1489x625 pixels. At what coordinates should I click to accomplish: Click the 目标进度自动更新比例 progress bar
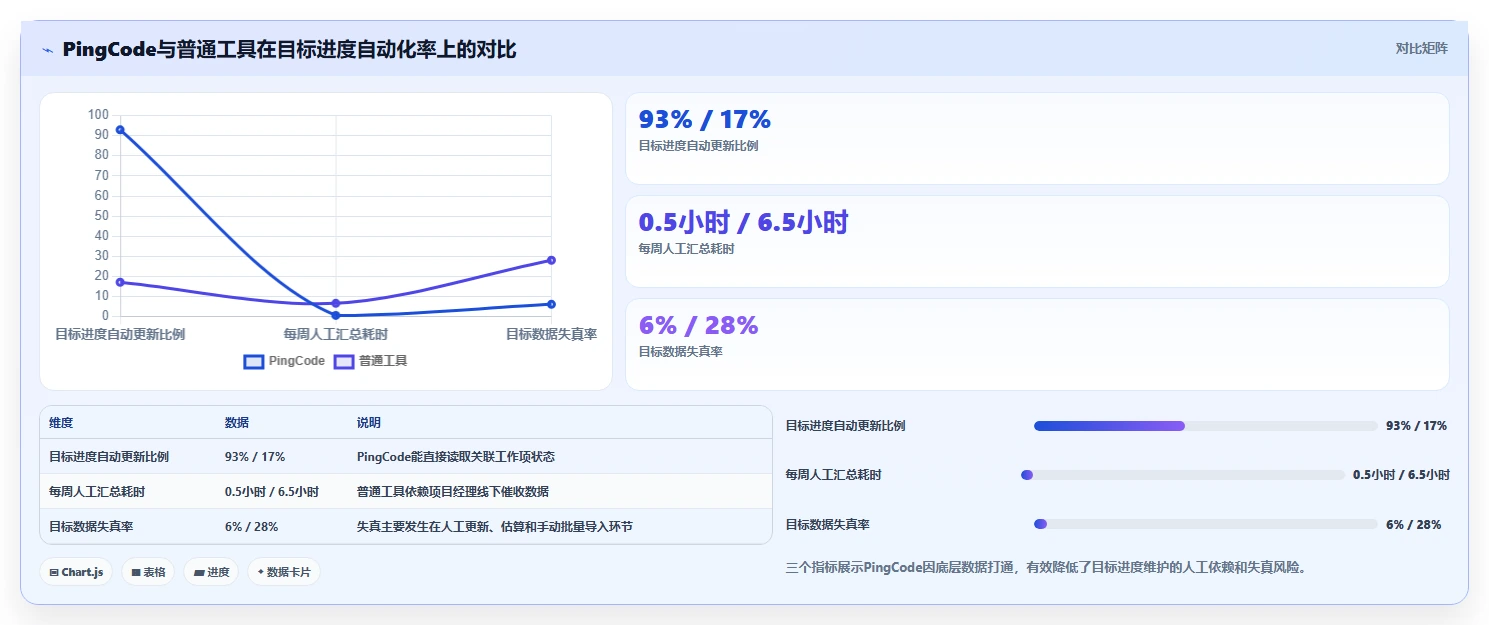coord(1205,426)
